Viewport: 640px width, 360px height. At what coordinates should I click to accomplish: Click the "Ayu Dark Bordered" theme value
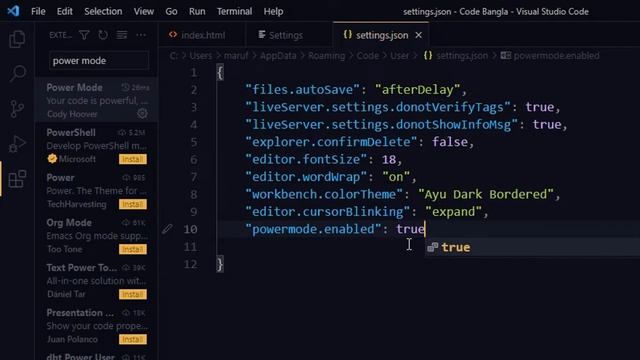tap(485, 194)
